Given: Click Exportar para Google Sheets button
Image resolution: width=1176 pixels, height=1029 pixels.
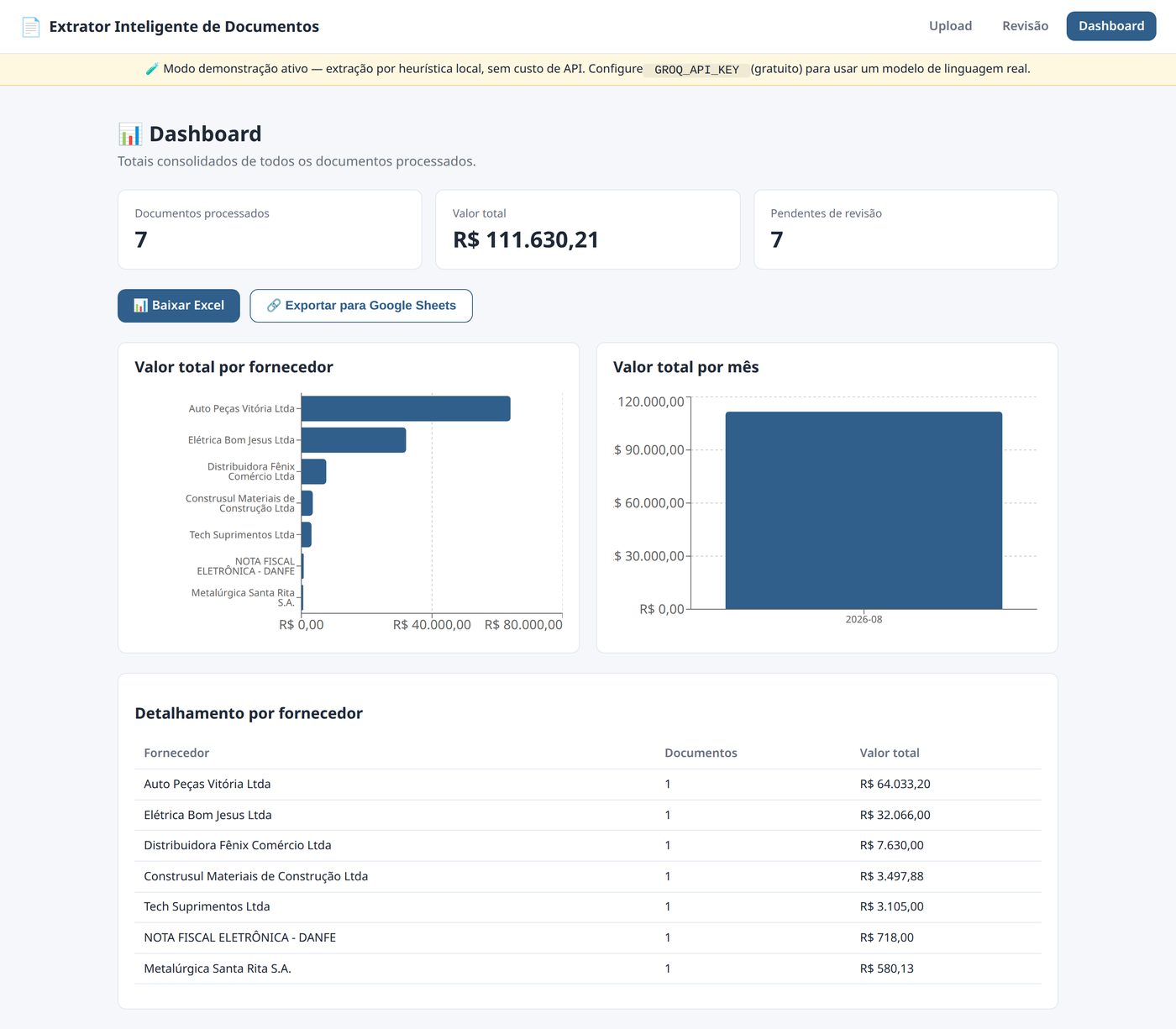Looking at the screenshot, I should [x=361, y=306].
